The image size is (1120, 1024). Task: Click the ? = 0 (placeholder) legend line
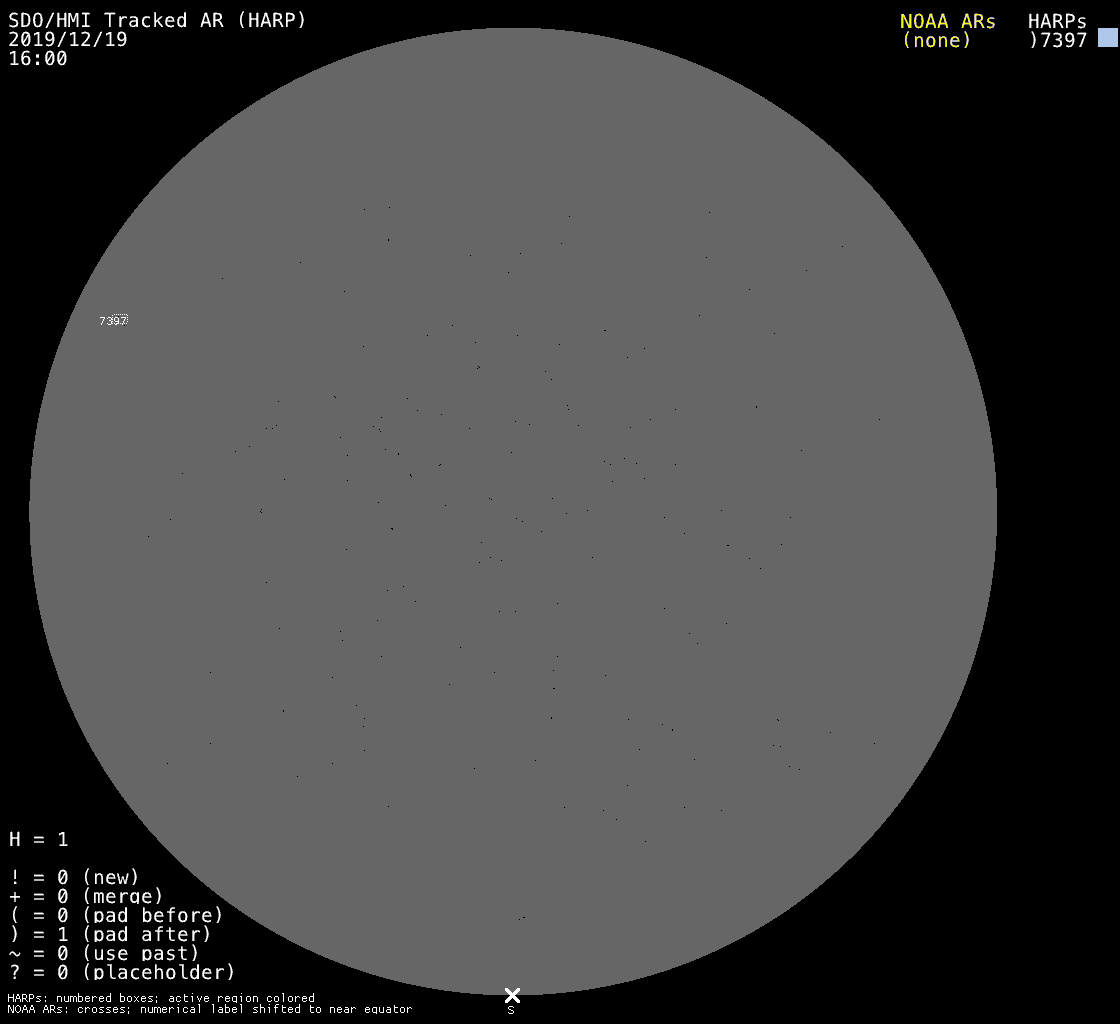(122, 971)
